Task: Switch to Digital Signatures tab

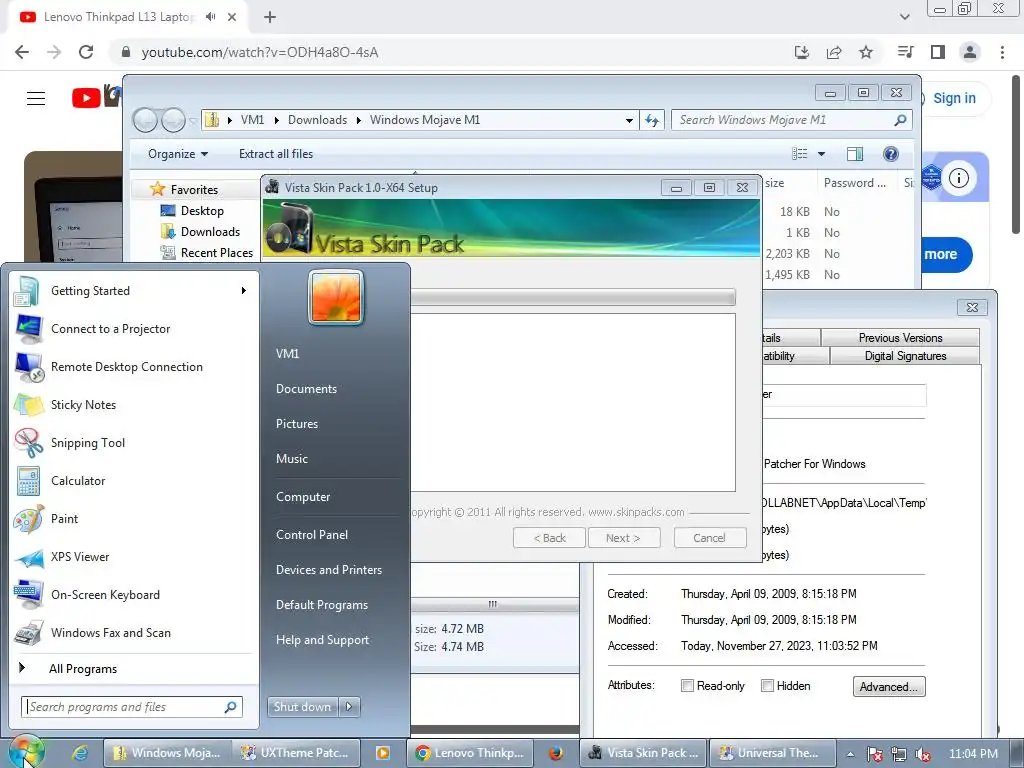Action: (904, 356)
